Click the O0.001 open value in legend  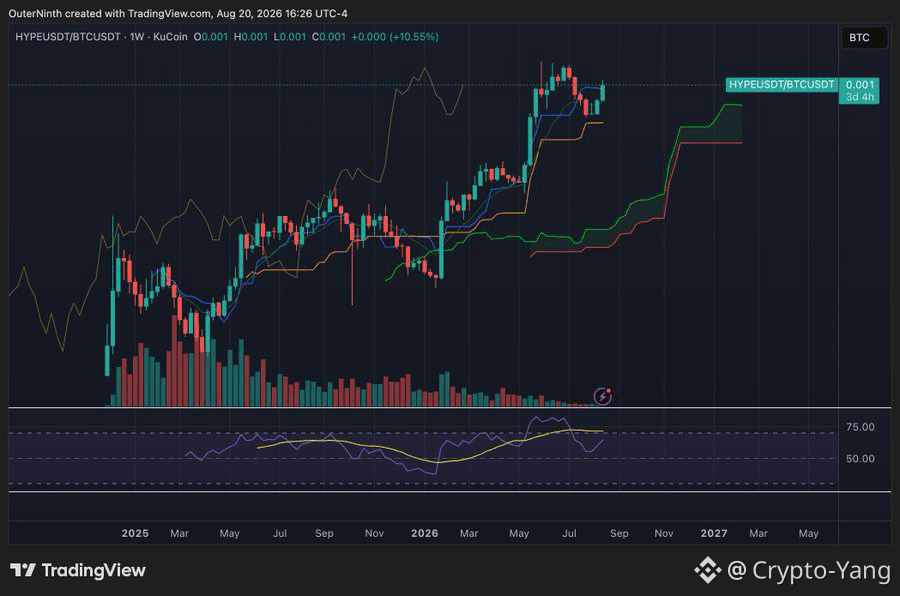click(x=211, y=37)
